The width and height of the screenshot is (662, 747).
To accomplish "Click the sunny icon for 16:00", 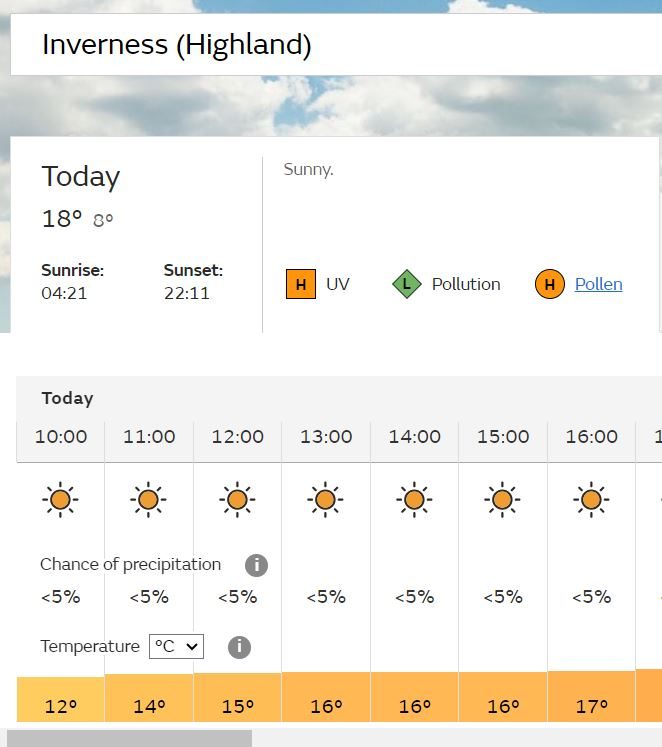I will [591, 500].
